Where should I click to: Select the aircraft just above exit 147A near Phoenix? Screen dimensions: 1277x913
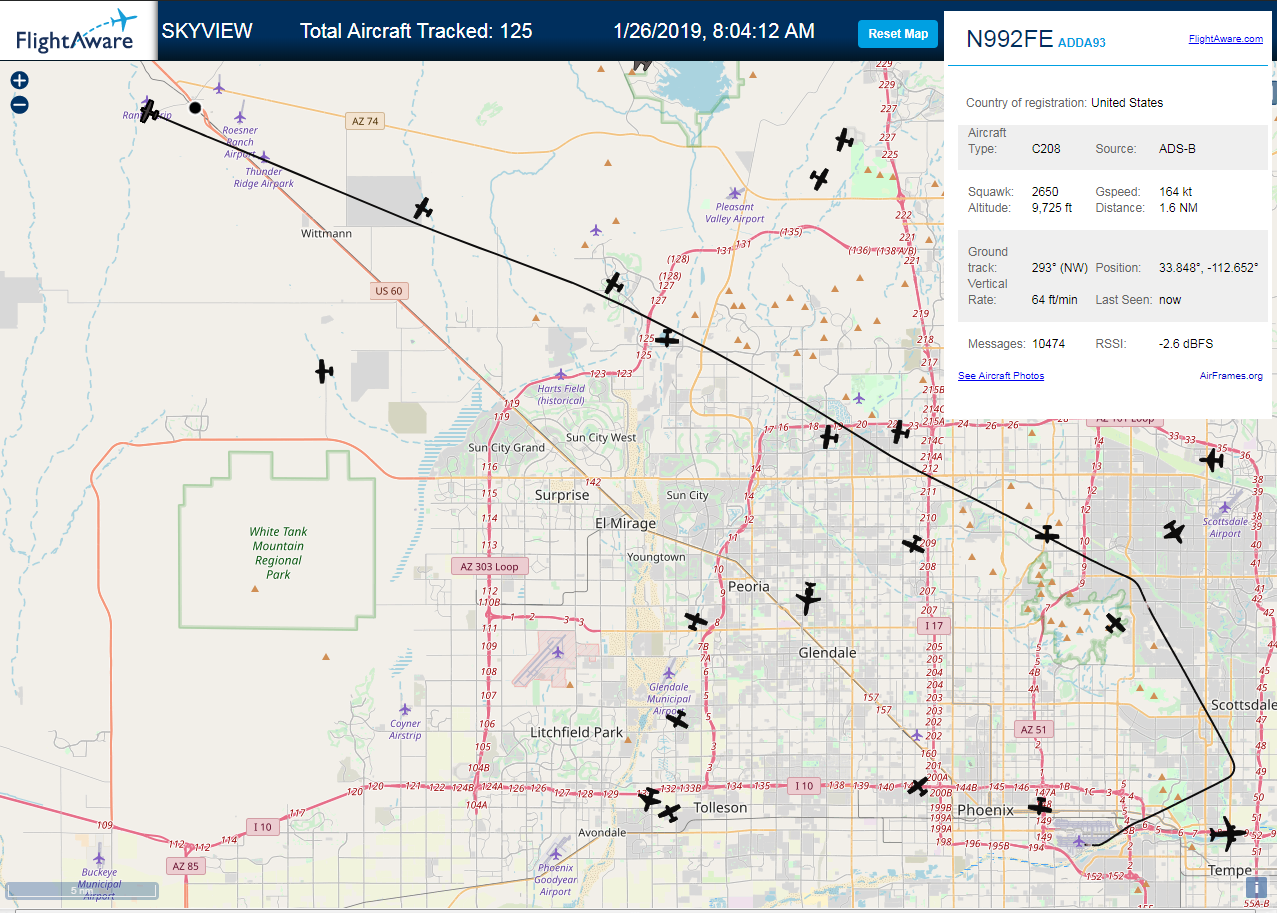click(1041, 805)
